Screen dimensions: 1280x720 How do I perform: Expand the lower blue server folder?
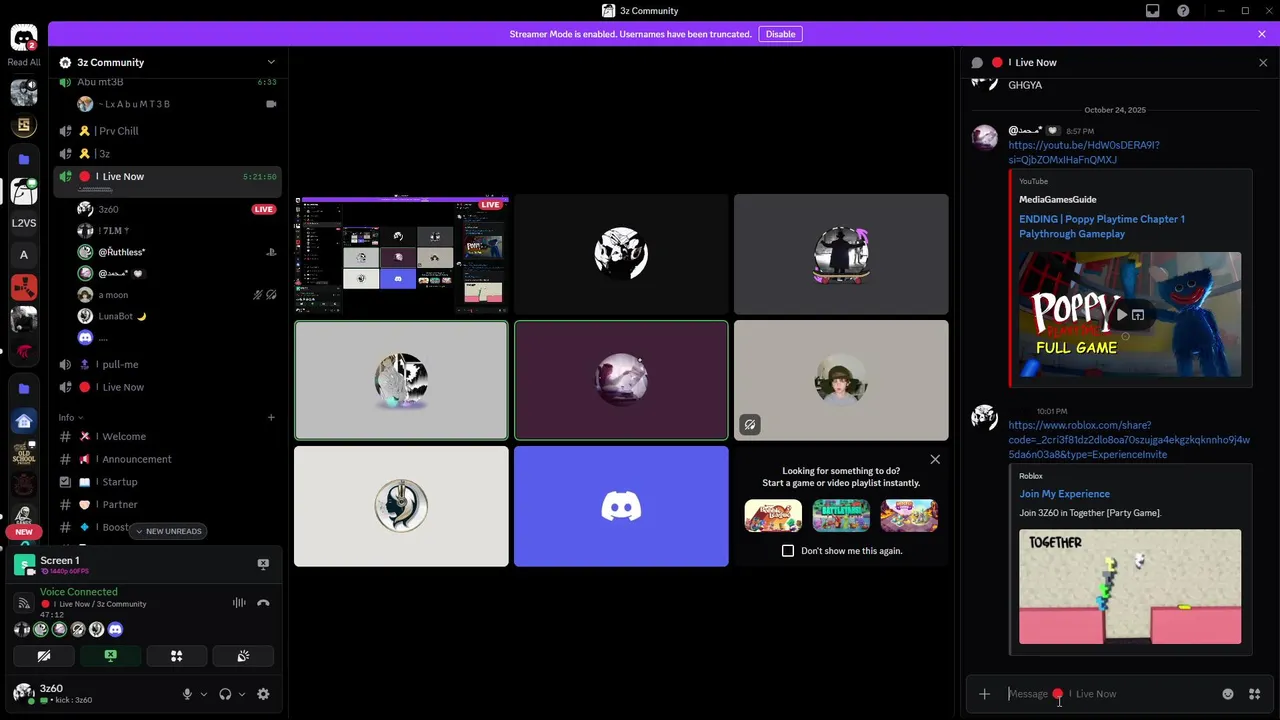(24, 388)
